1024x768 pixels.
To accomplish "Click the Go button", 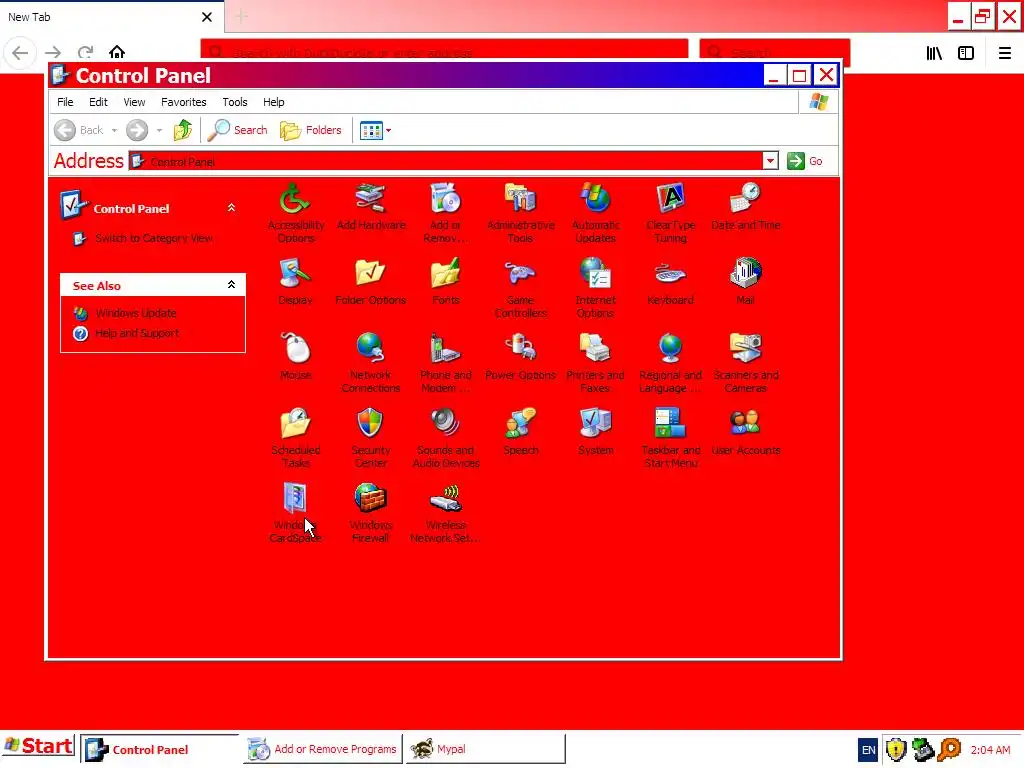I will pos(805,161).
